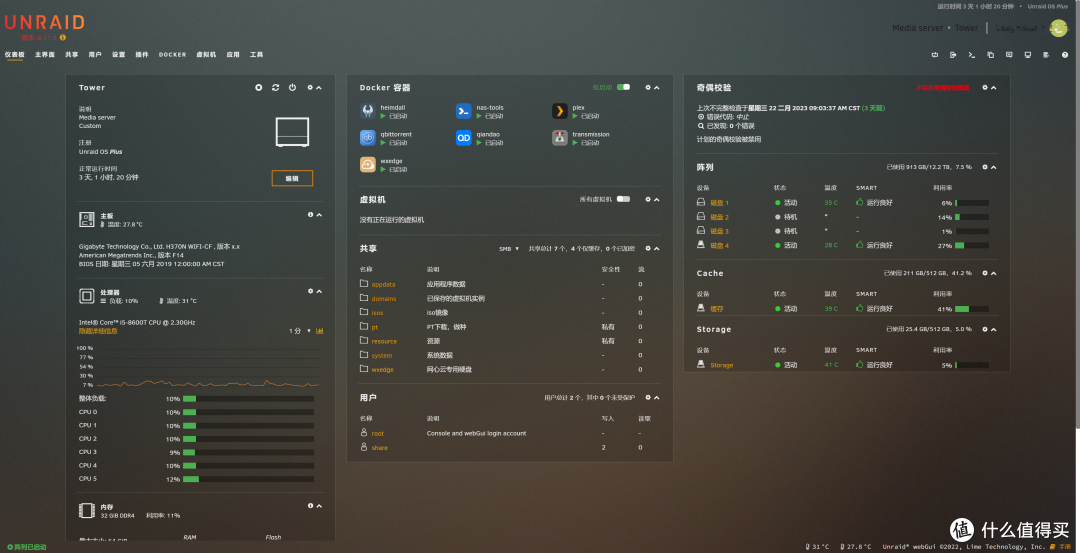Collapse the 奇偶校验 panel chevron
The width and height of the screenshot is (1080, 553).
pos(994,87)
